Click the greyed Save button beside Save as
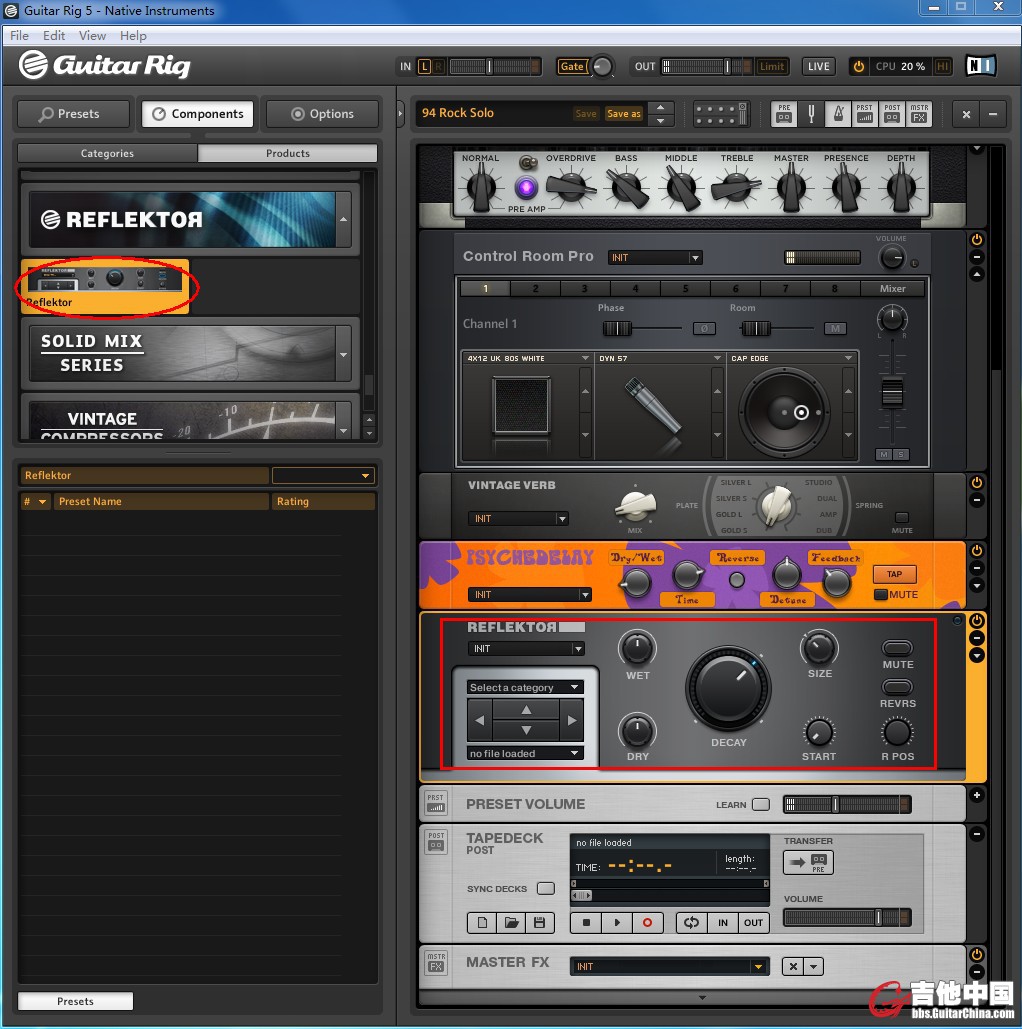 coord(586,114)
